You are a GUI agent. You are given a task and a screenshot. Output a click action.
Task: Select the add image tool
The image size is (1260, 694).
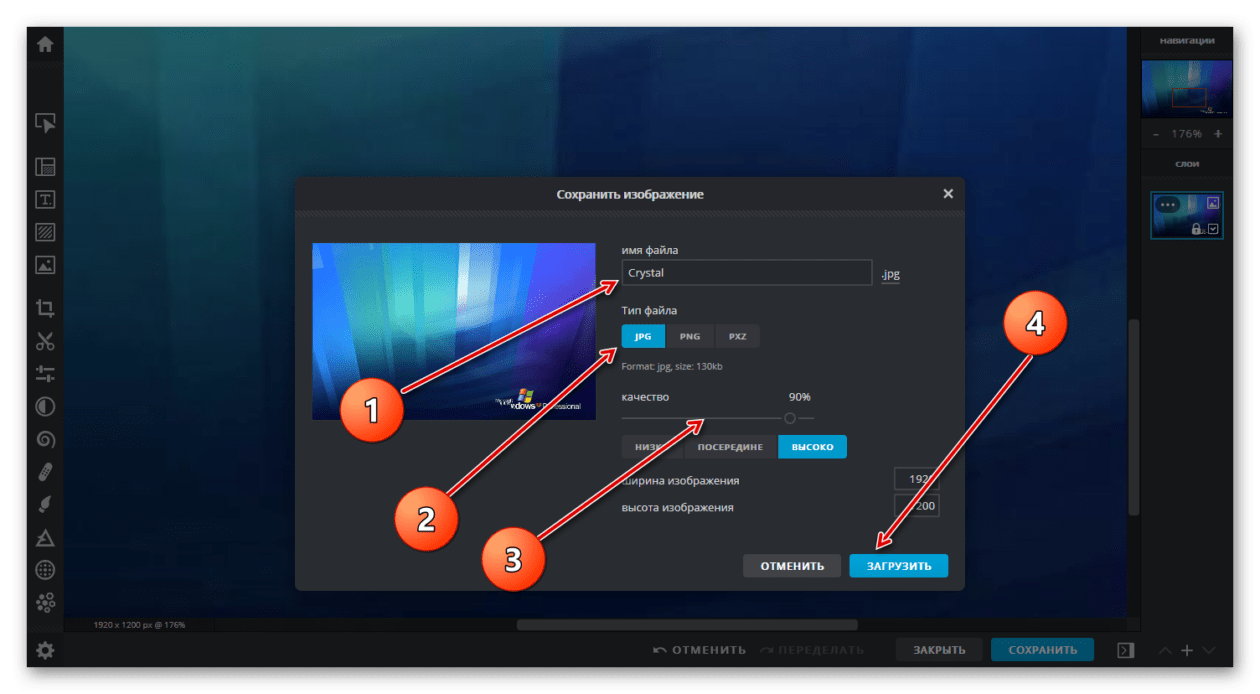click(45, 265)
